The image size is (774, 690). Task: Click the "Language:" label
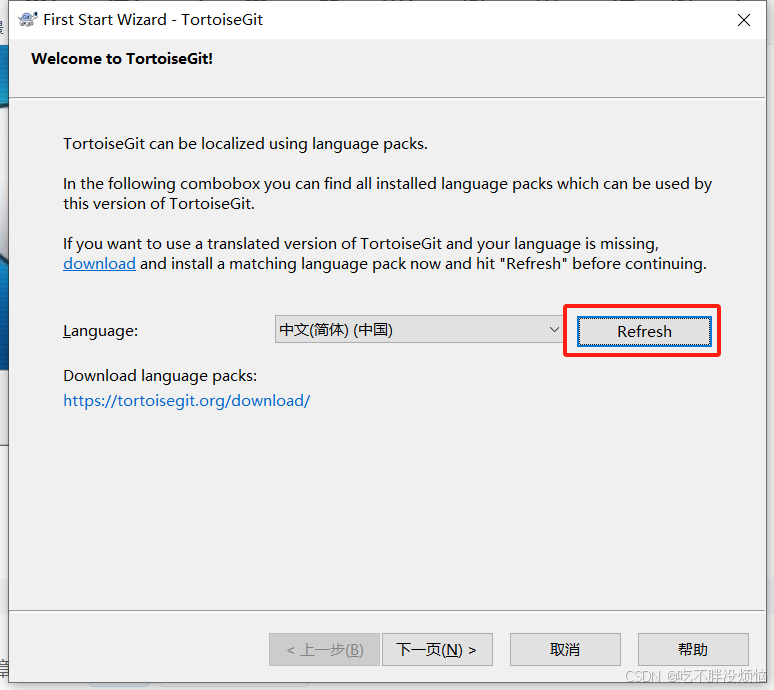click(101, 331)
